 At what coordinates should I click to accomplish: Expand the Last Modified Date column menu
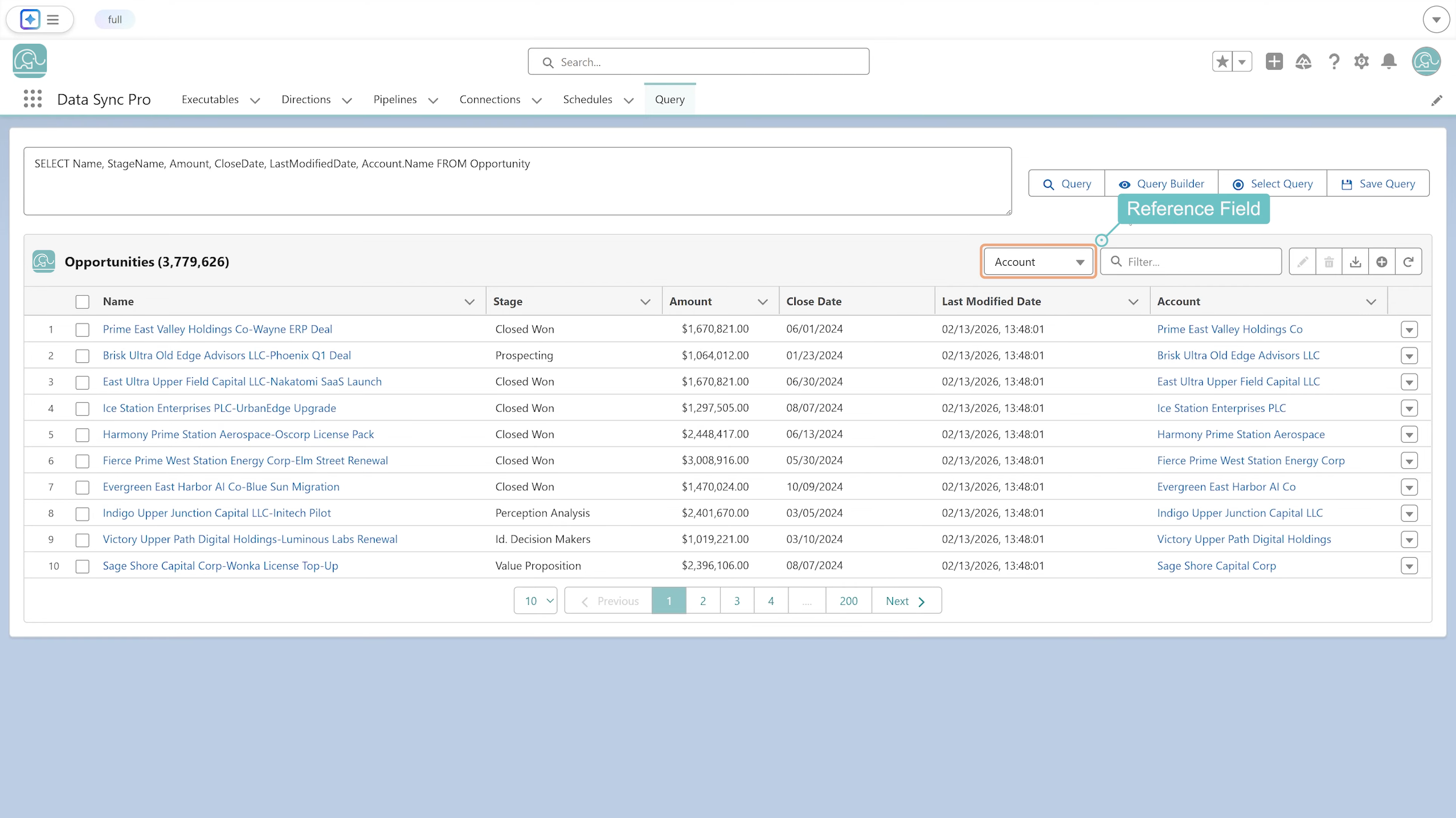coord(1133,302)
